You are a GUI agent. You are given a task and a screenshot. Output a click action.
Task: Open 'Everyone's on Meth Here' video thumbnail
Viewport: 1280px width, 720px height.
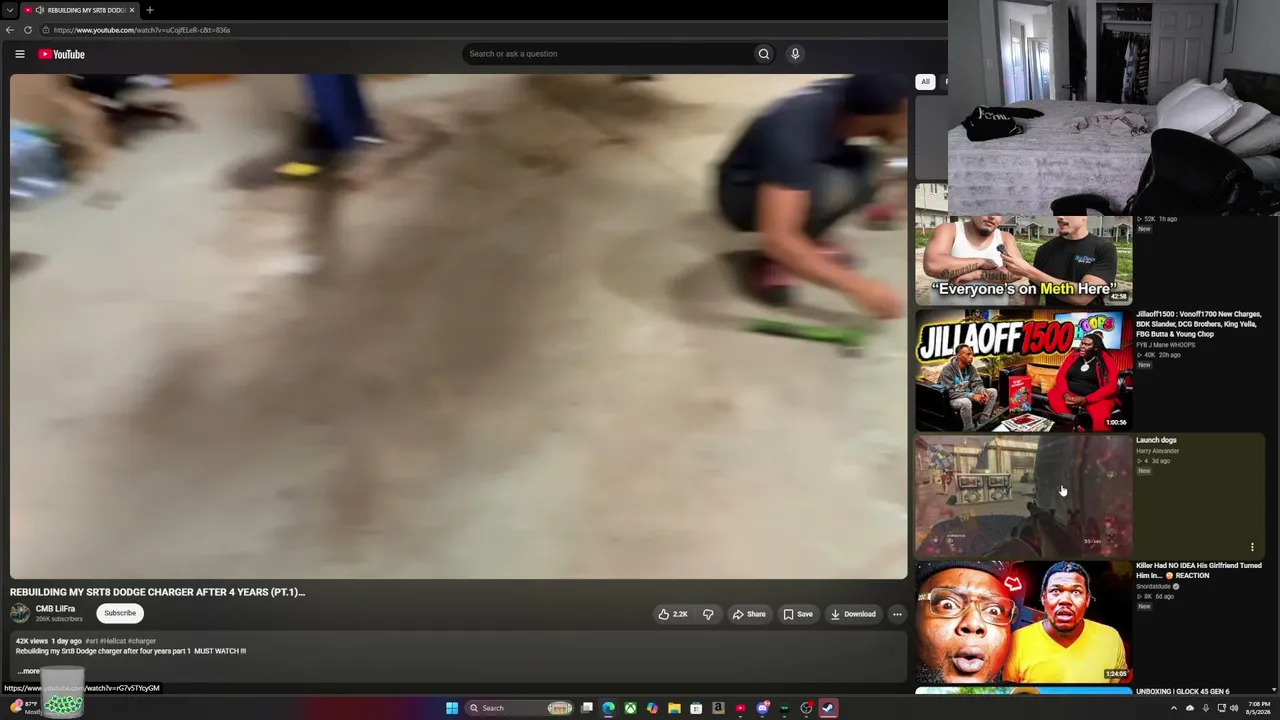1024,260
